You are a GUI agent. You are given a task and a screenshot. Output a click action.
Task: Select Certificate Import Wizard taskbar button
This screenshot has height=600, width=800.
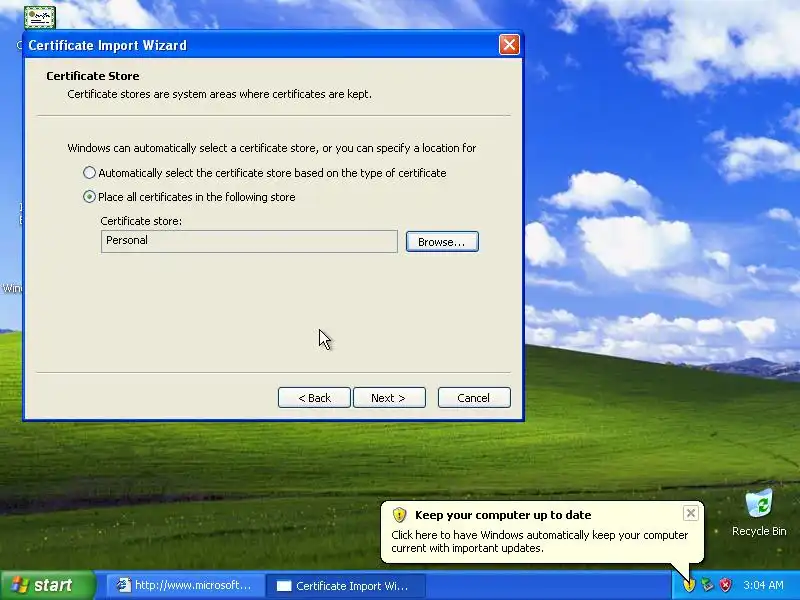(346, 586)
